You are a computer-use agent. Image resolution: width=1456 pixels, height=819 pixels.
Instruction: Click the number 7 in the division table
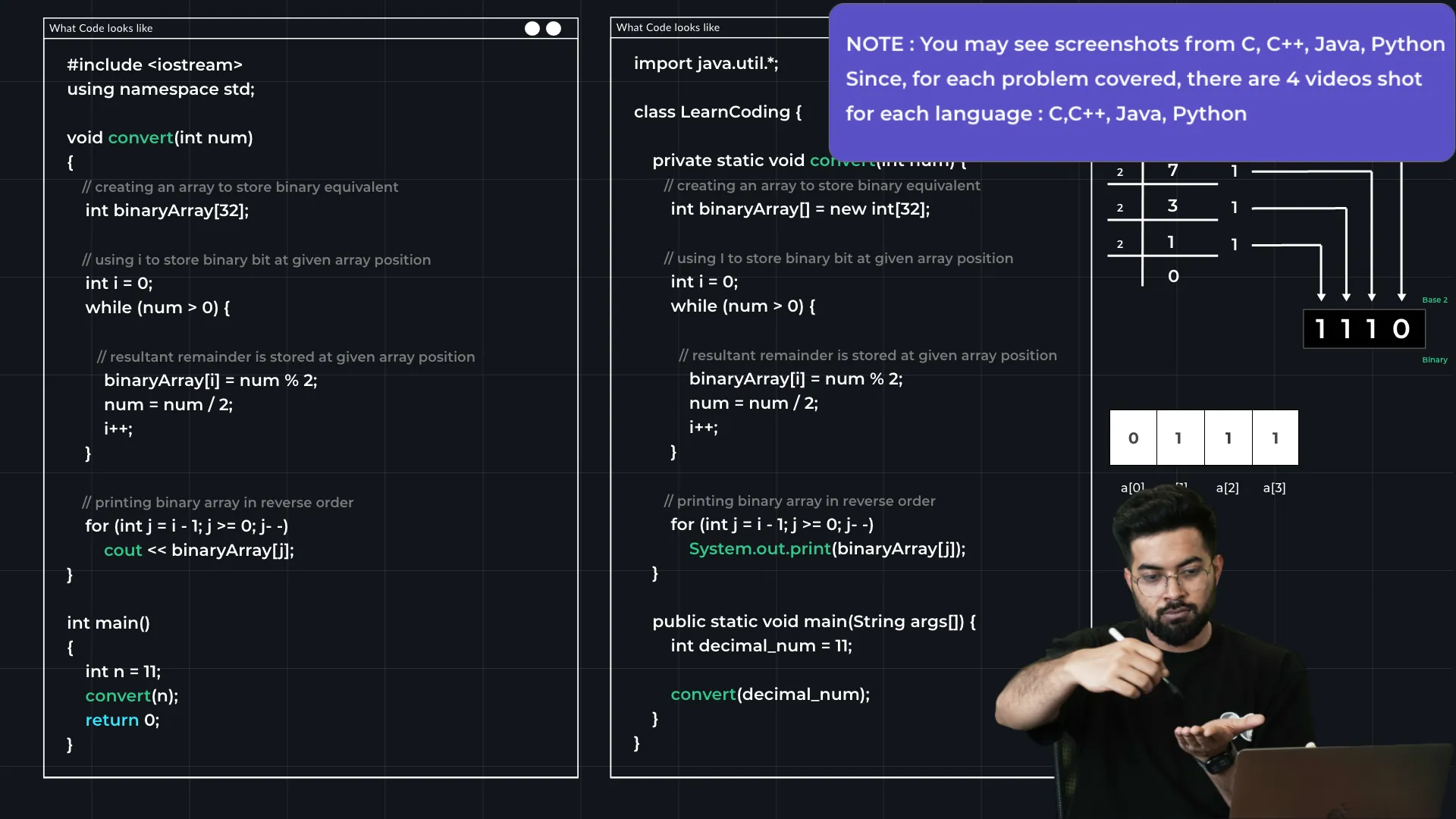click(1172, 170)
